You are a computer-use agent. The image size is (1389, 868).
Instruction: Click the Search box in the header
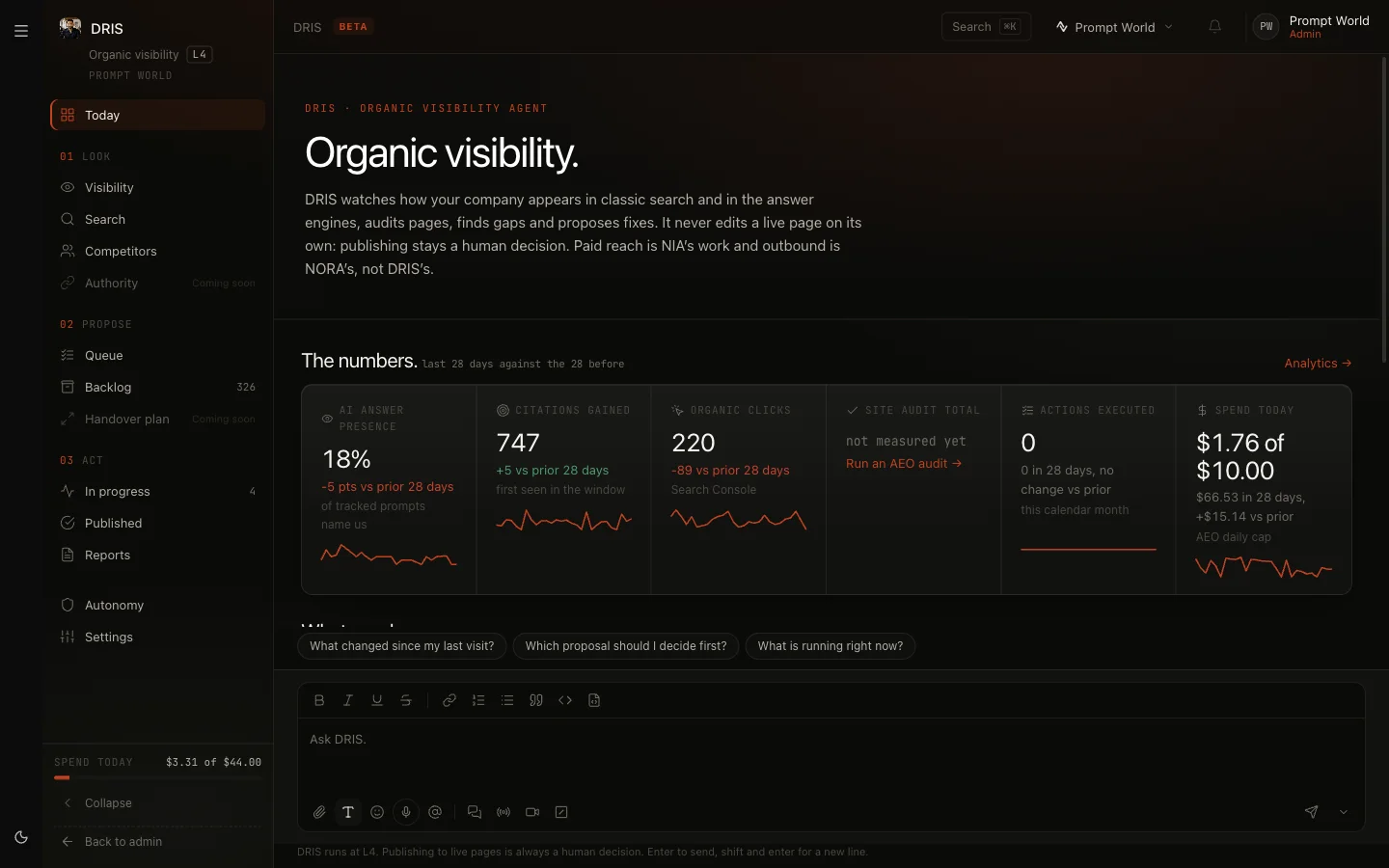tap(986, 27)
